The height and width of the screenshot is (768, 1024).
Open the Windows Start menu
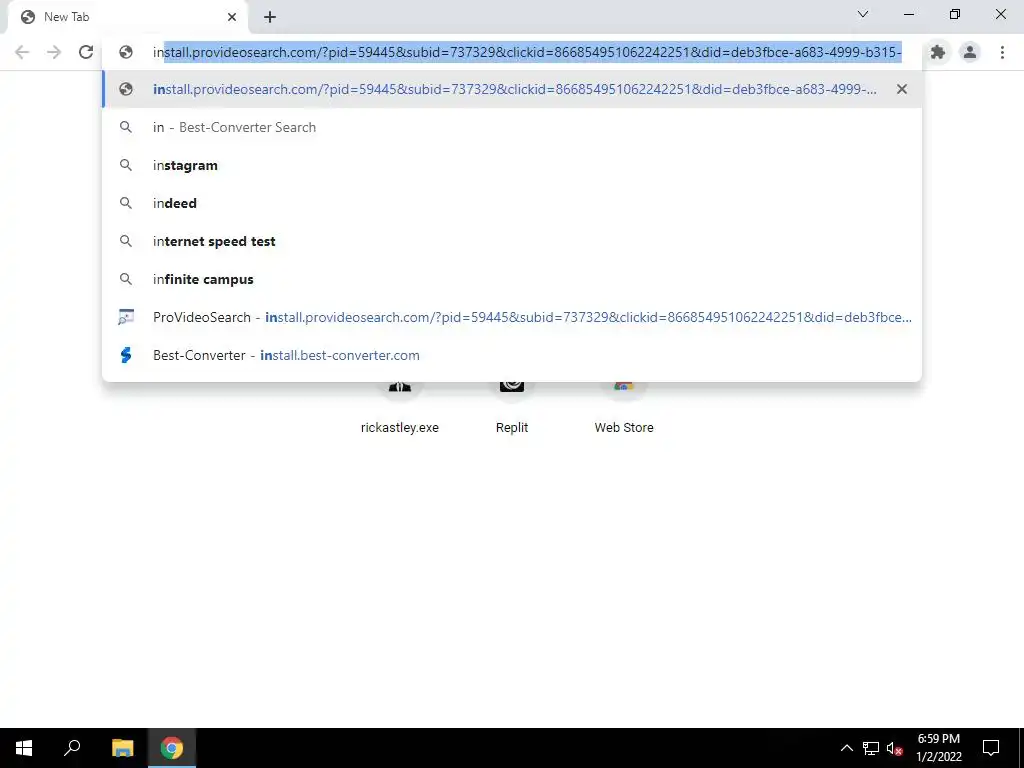[24, 748]
